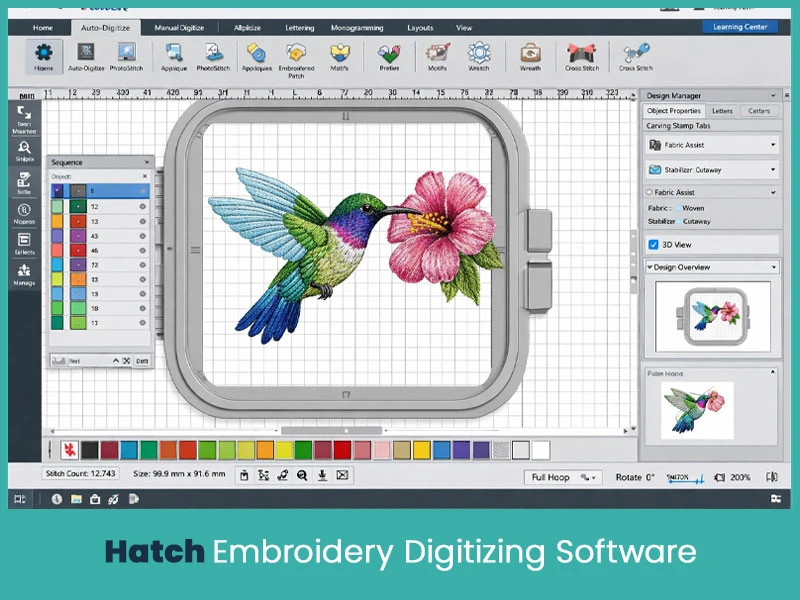Pick the light pink swatch in palette
The height and width of the screenshot is (600, 800).
(x=382, y=450)
